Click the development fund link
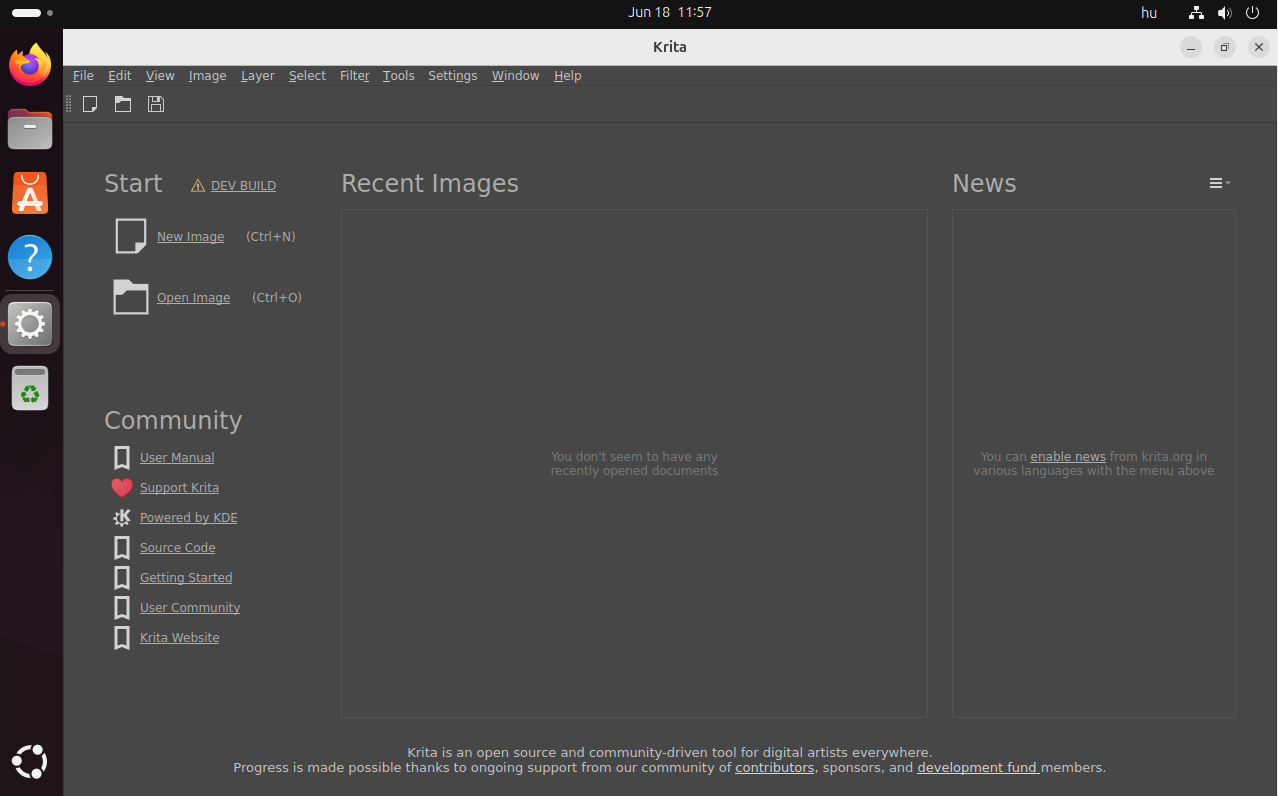 click(977, 768)
